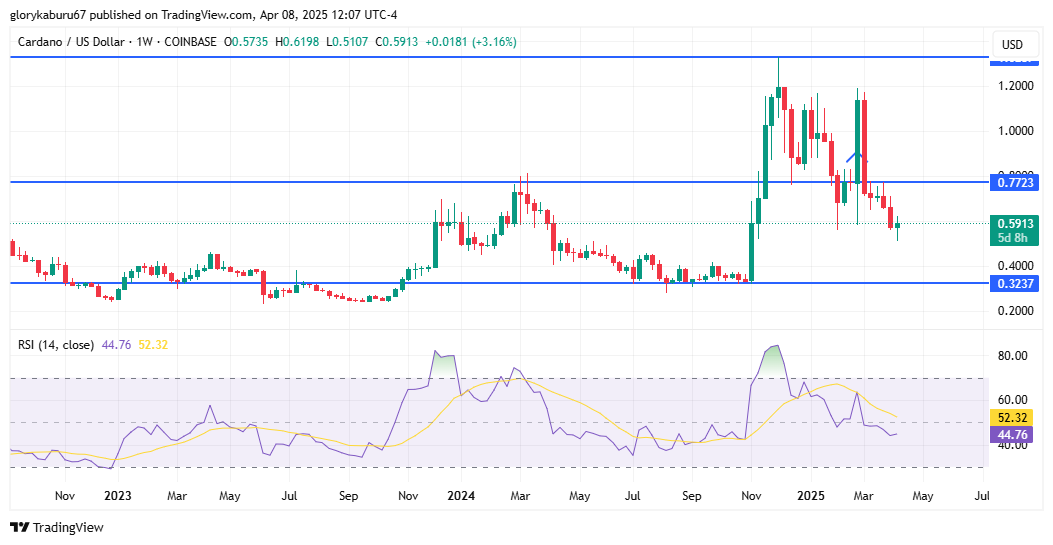This screenshot has width=1053, height=545.
Task: Click the 80.00 RSI scale label
Action: click(1012, 356)
